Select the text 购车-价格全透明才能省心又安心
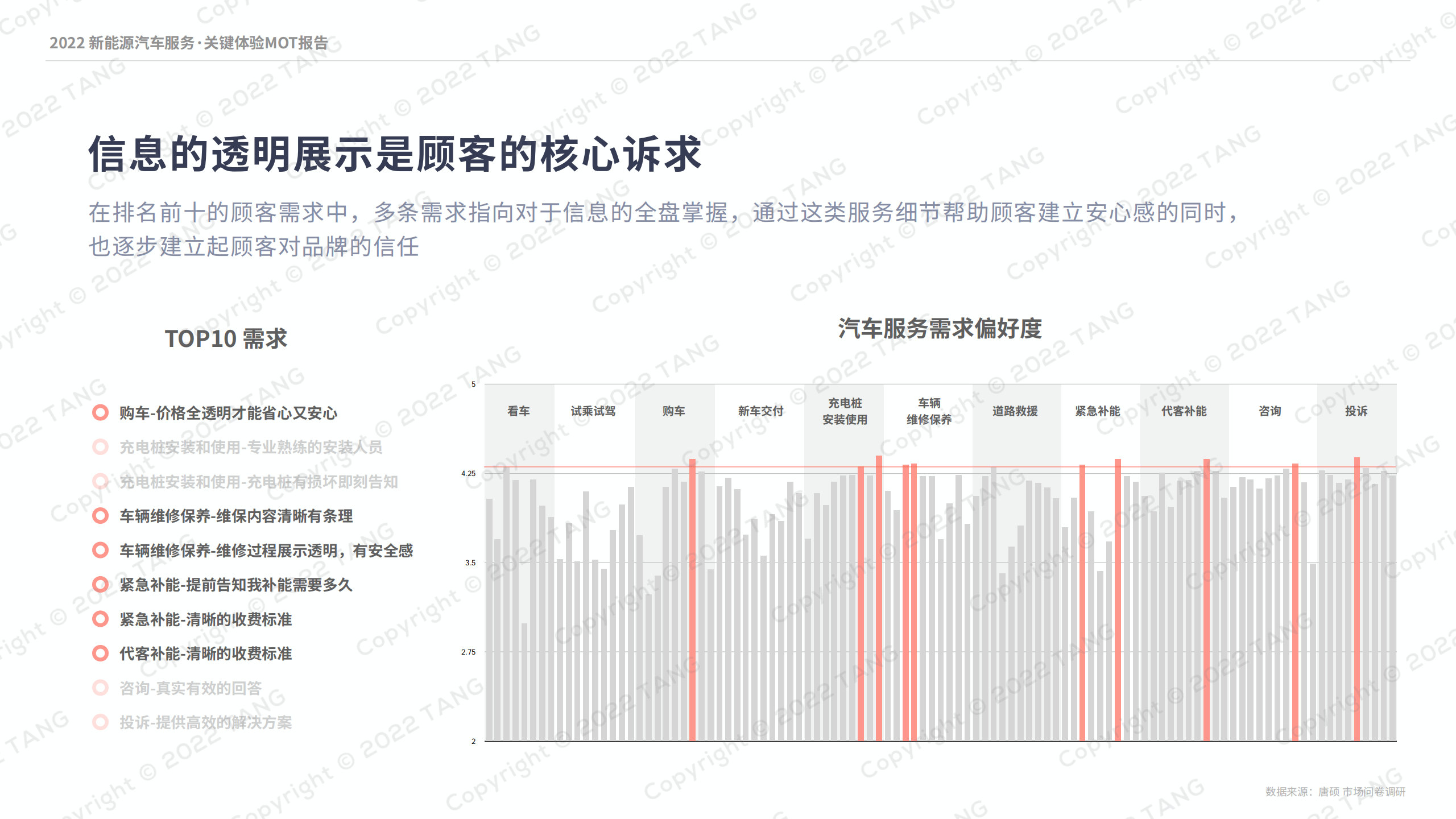 tap(228, 413)
